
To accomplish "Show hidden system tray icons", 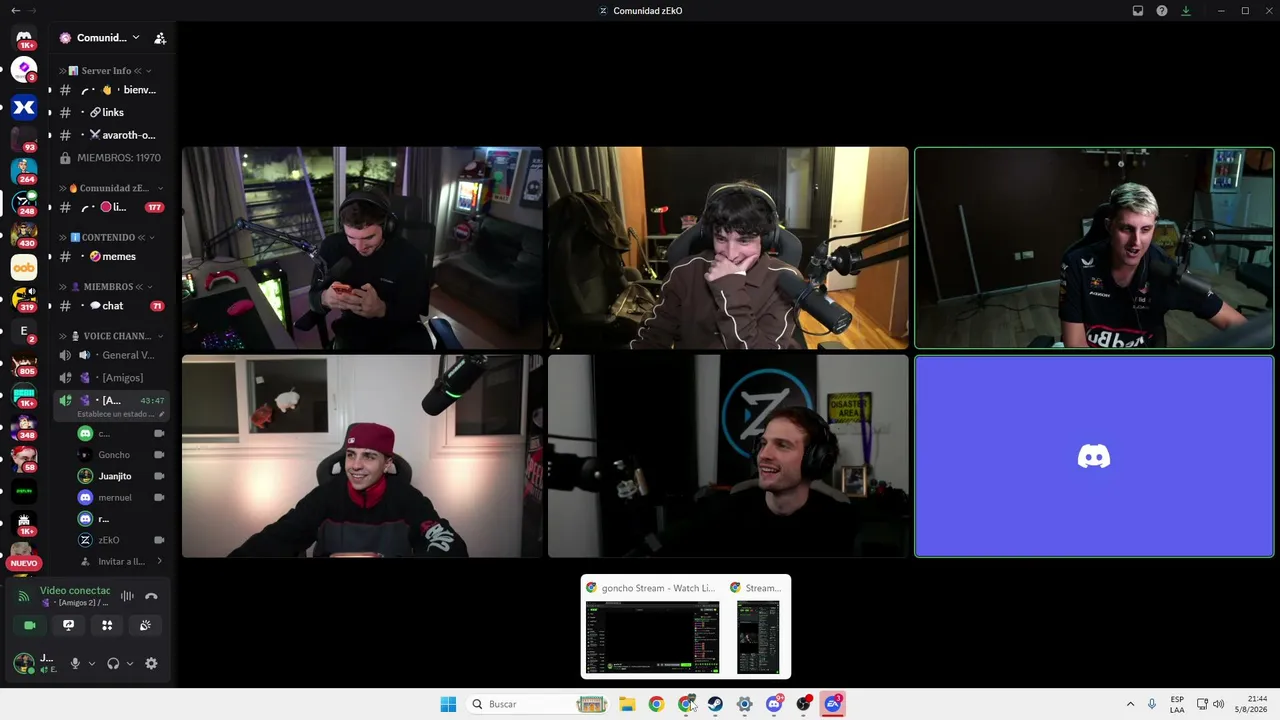I will coord(1130,704).
